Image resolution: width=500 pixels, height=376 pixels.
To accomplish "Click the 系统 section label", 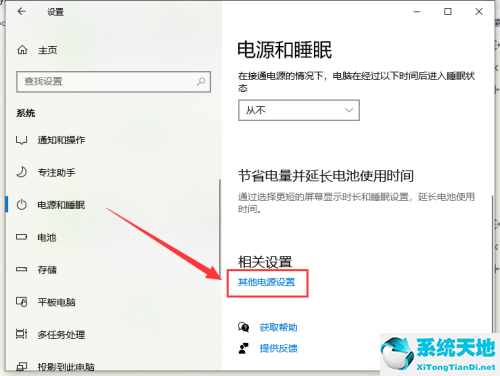I will tap(26, 113).
